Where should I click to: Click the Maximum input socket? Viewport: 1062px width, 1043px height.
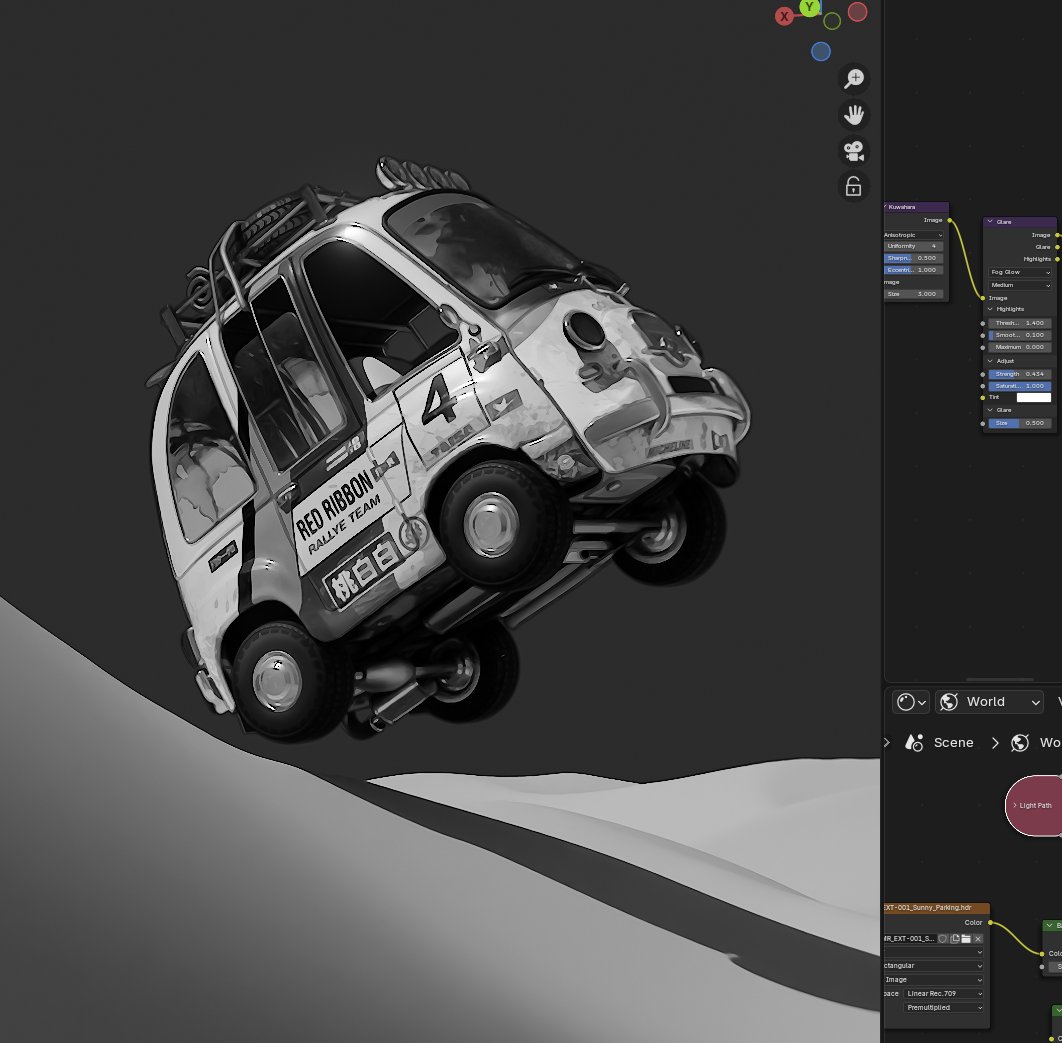(x=983, y=347)
